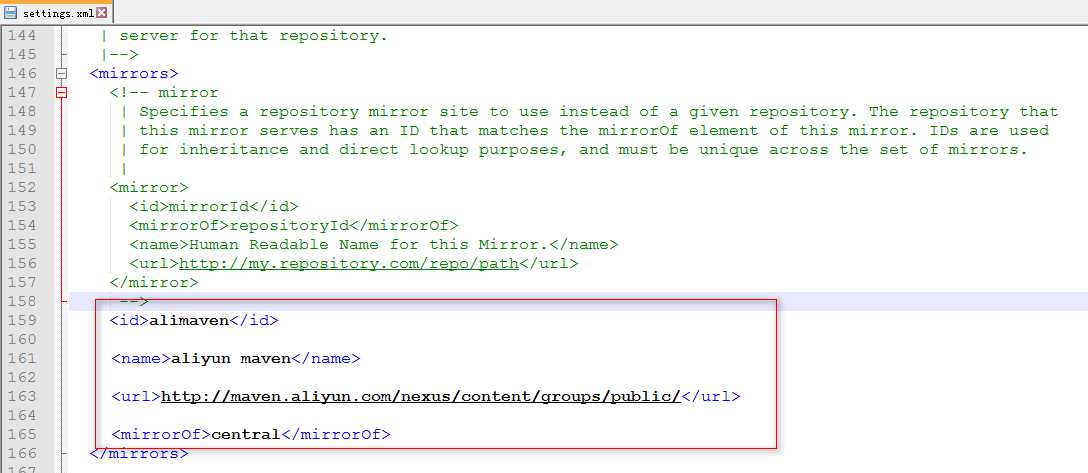Click the save-state icon on settings.xml tab
This screenshot has height=473, width=1088.
[11, 12]
